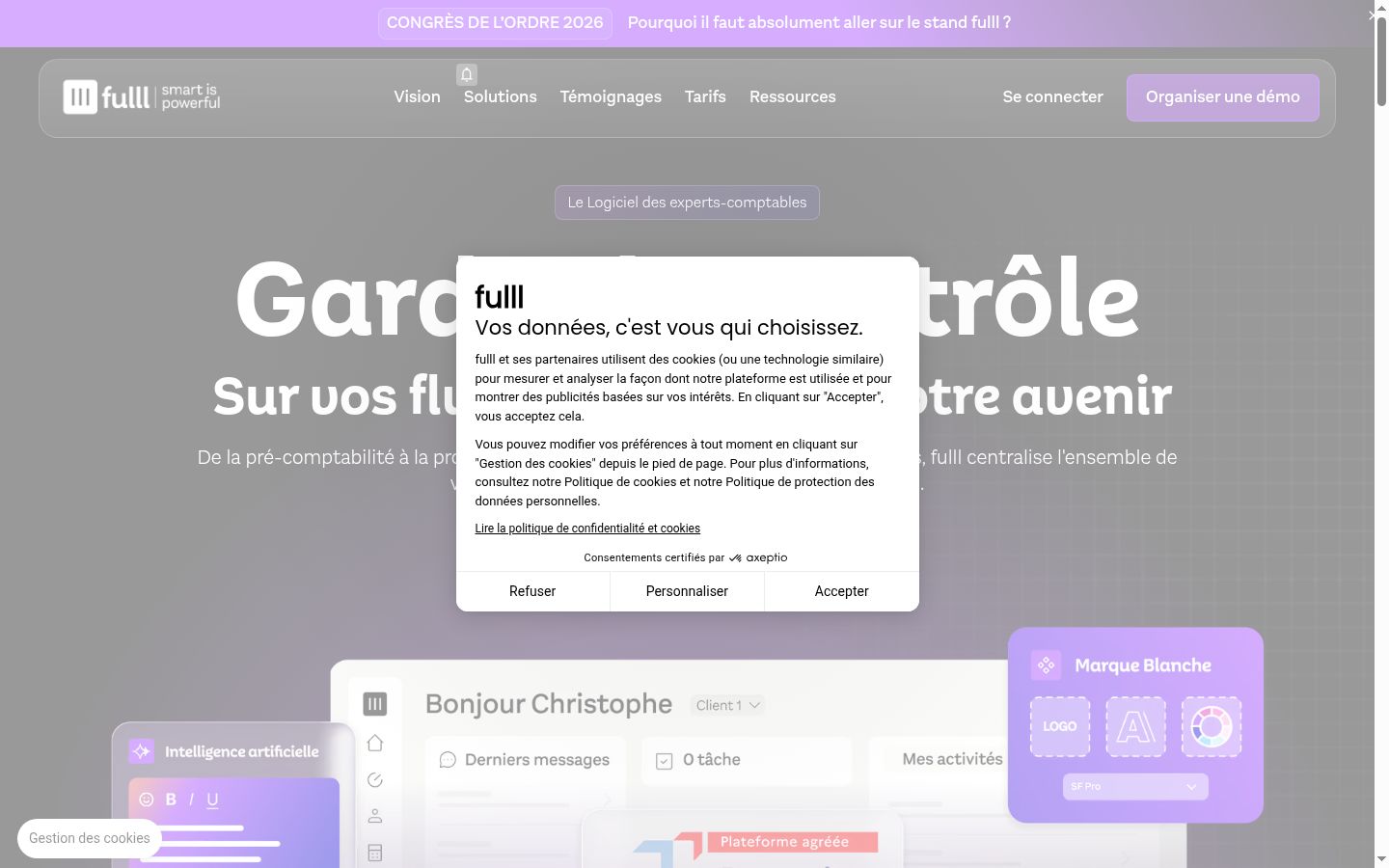Viewport: 1389px width, 868px height.
Task: Click the calculator icon in the dashboard sidebar
Action: pos(375,853)
